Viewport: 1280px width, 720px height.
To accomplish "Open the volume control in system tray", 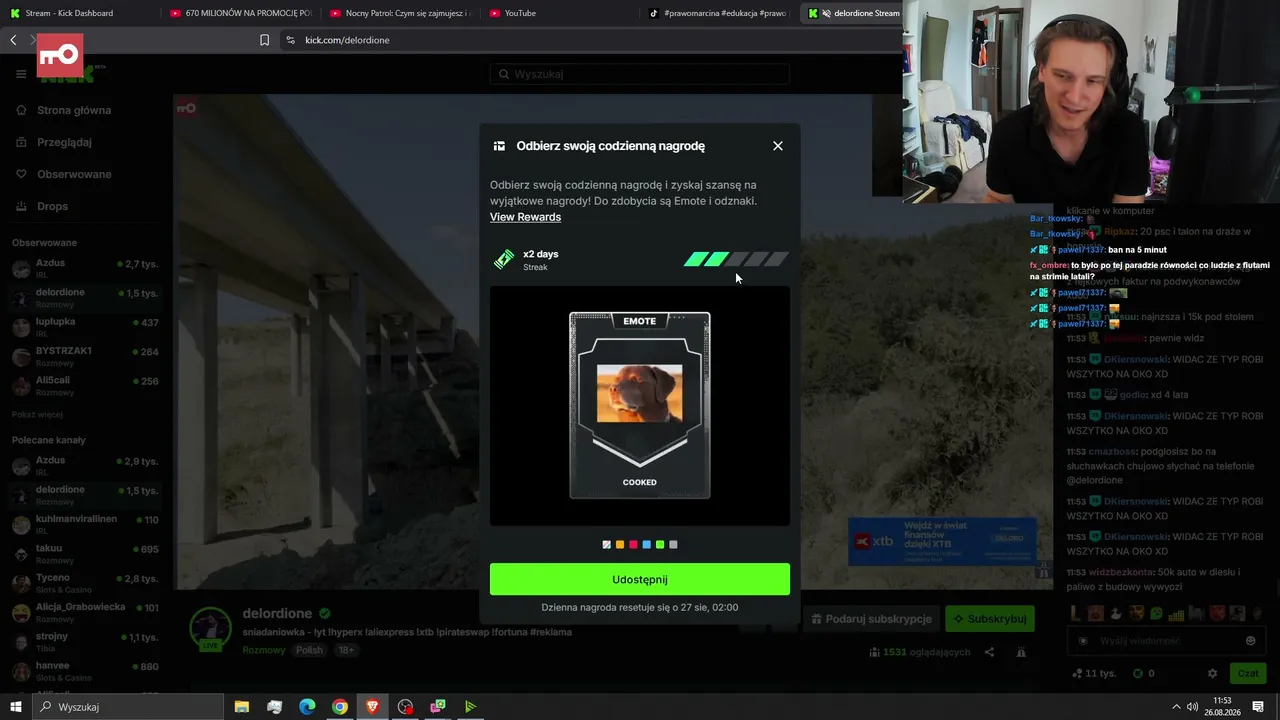I will tap(1192, 707).
